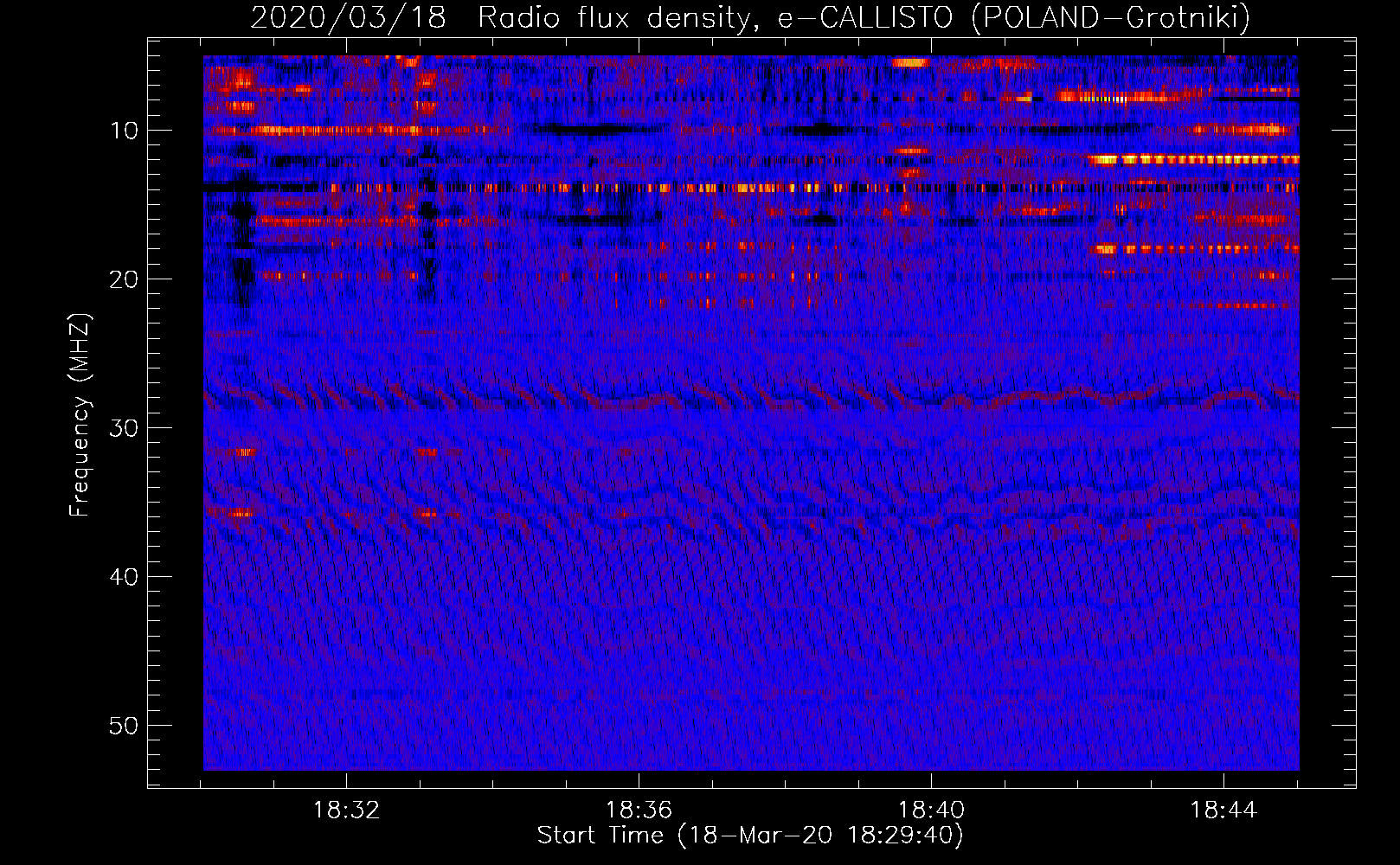Select the 18:32 time tick label
Viewport: 1400px width, 865px height.
(x=346, y=811)
